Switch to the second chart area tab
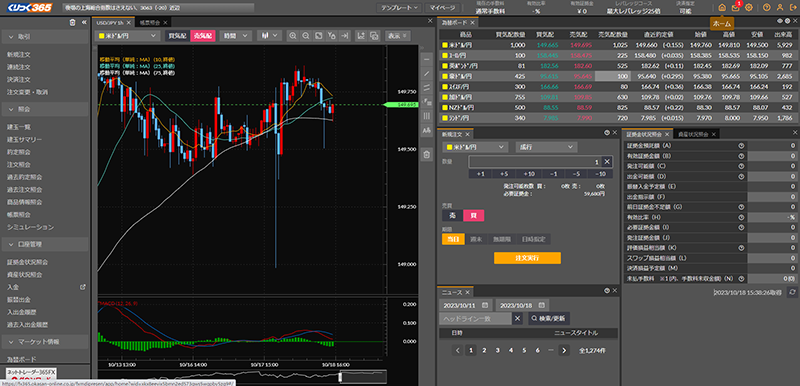The width and height of the screenshot is (800, 386). click(x=152, y=22)
